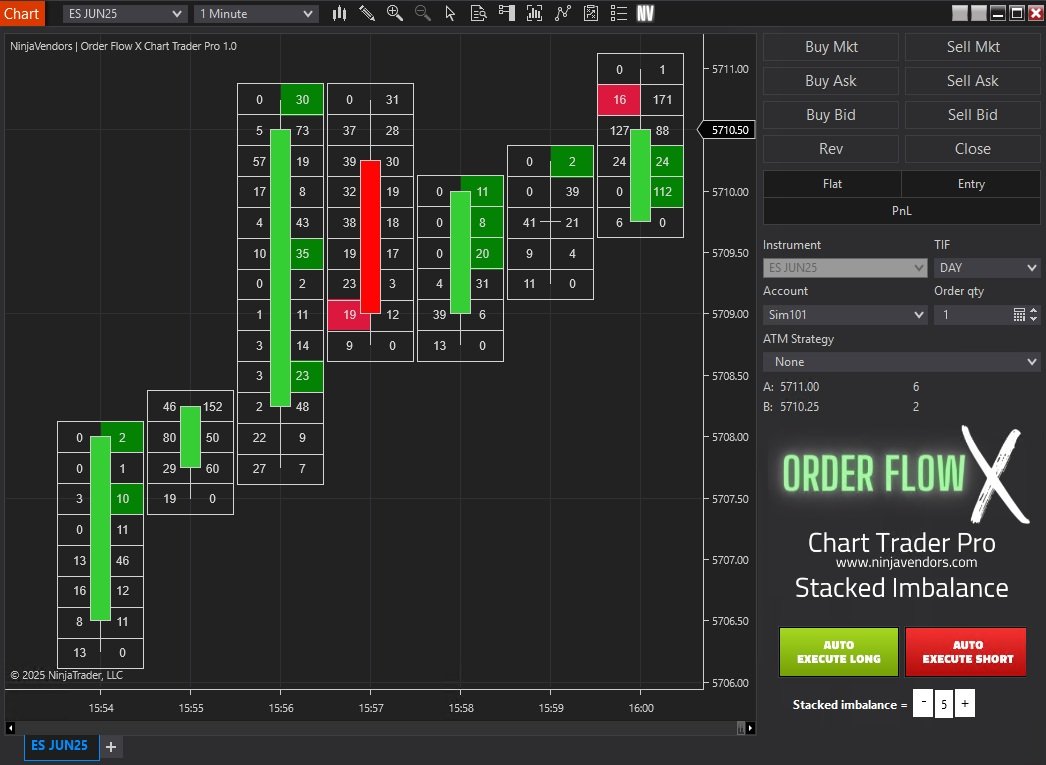This screenshot has height=765, width=1046.
Task: Open the indicators line-graph icon
Action: tap(563, 13)
